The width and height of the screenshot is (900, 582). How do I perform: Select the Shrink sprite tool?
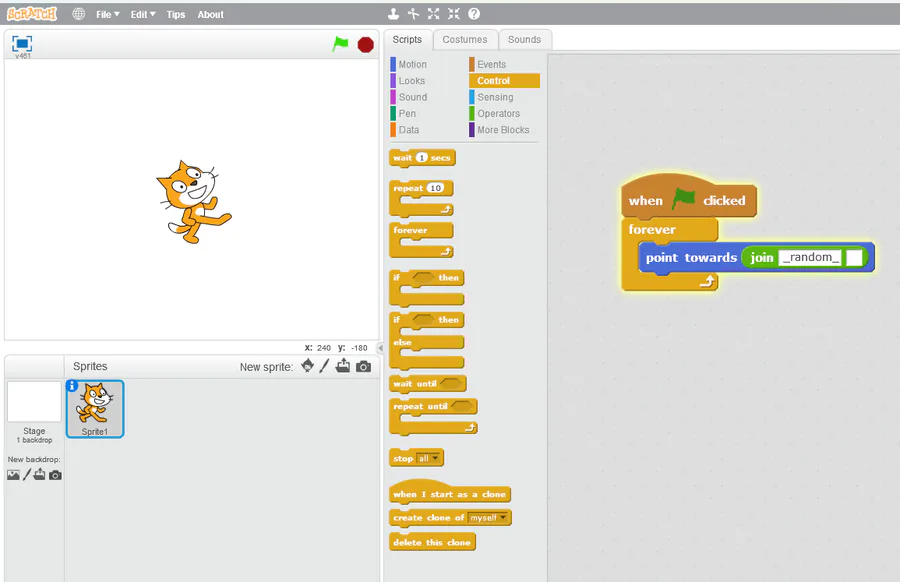(453, 14)
